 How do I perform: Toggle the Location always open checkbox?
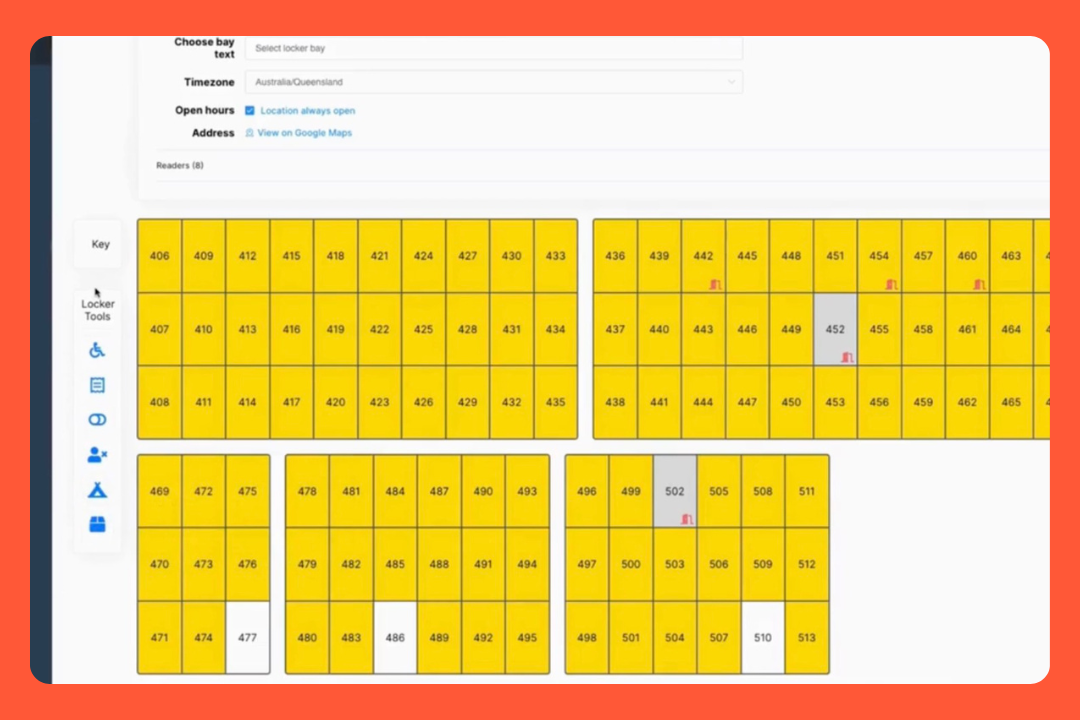coord(250,110)
